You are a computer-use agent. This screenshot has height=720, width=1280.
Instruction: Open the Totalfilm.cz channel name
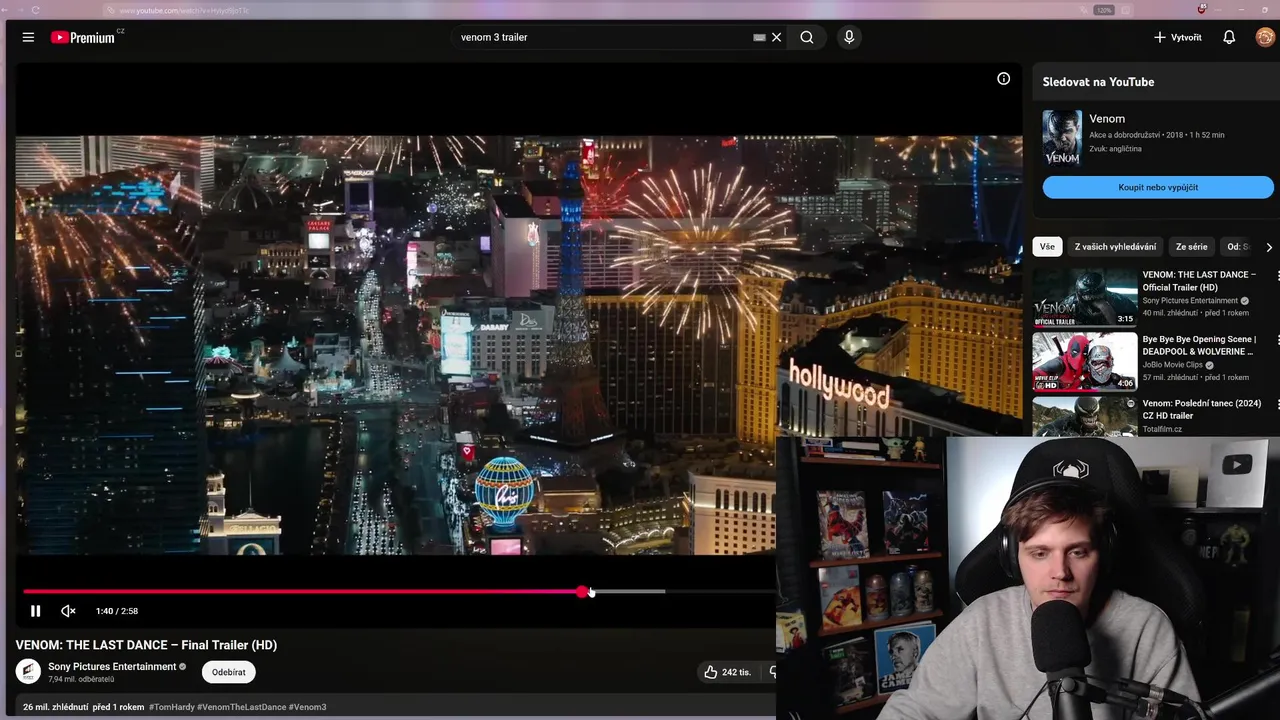pos(1162,429)
